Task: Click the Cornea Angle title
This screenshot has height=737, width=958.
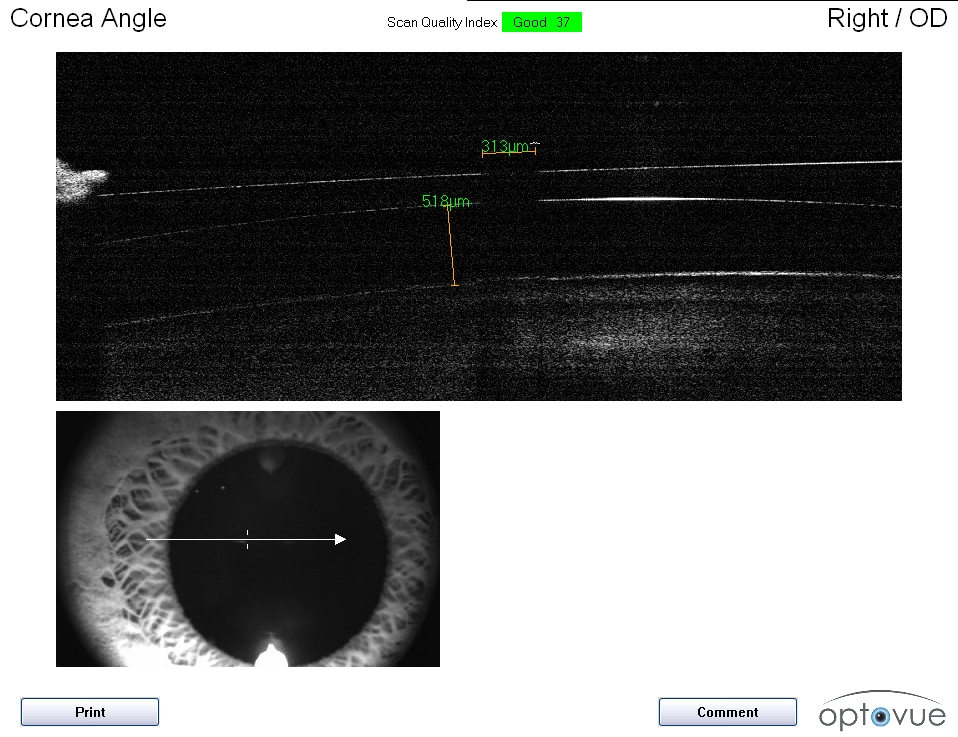Action: (x=88, y=18)
